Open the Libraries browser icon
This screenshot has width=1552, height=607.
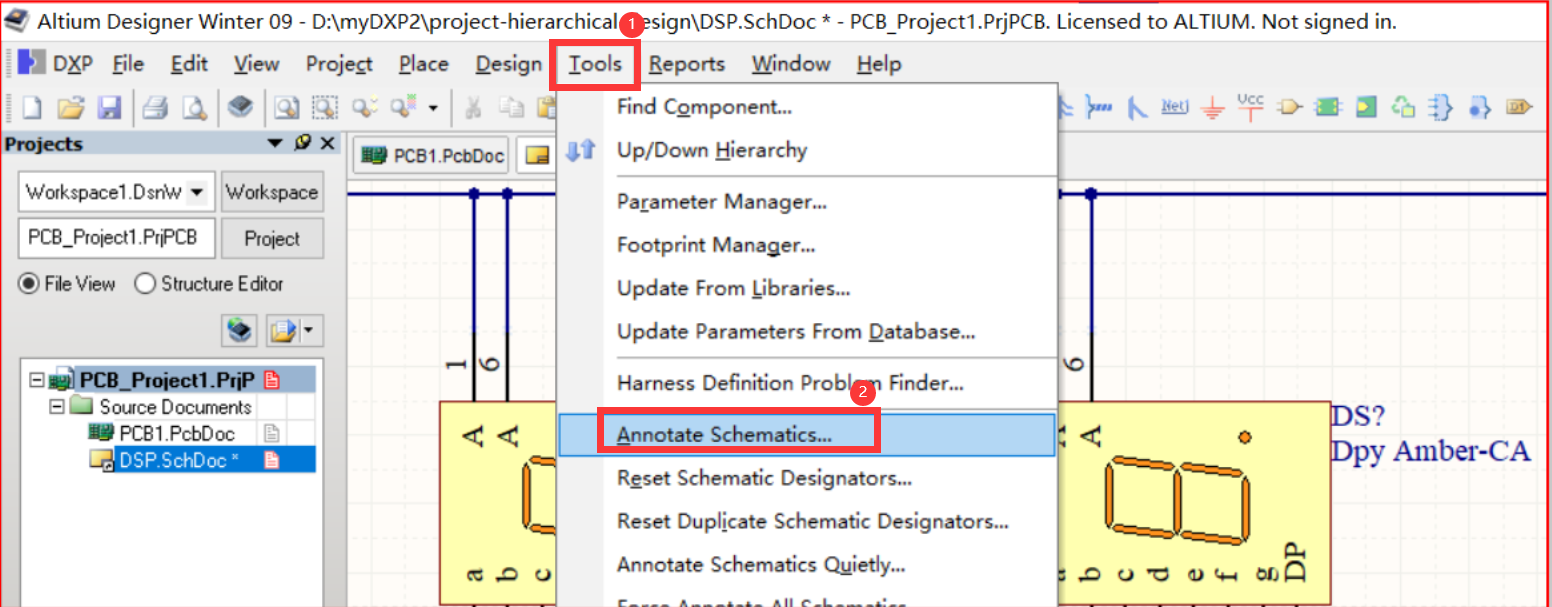tap(242, 107)
